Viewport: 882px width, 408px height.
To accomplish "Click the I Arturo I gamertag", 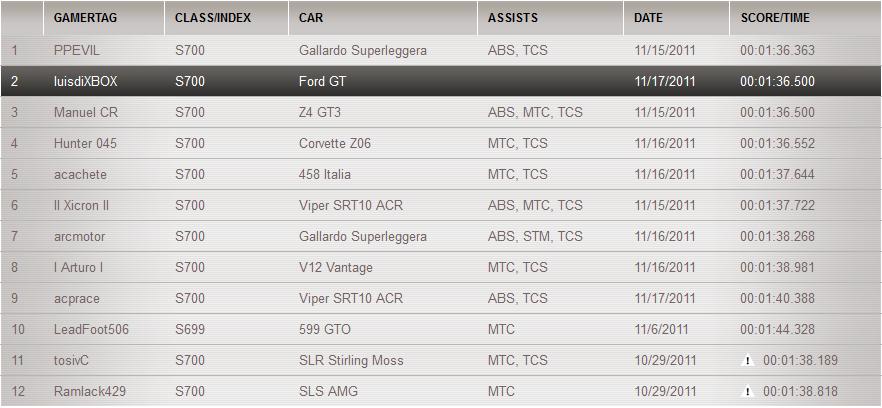I will point(78,267).
